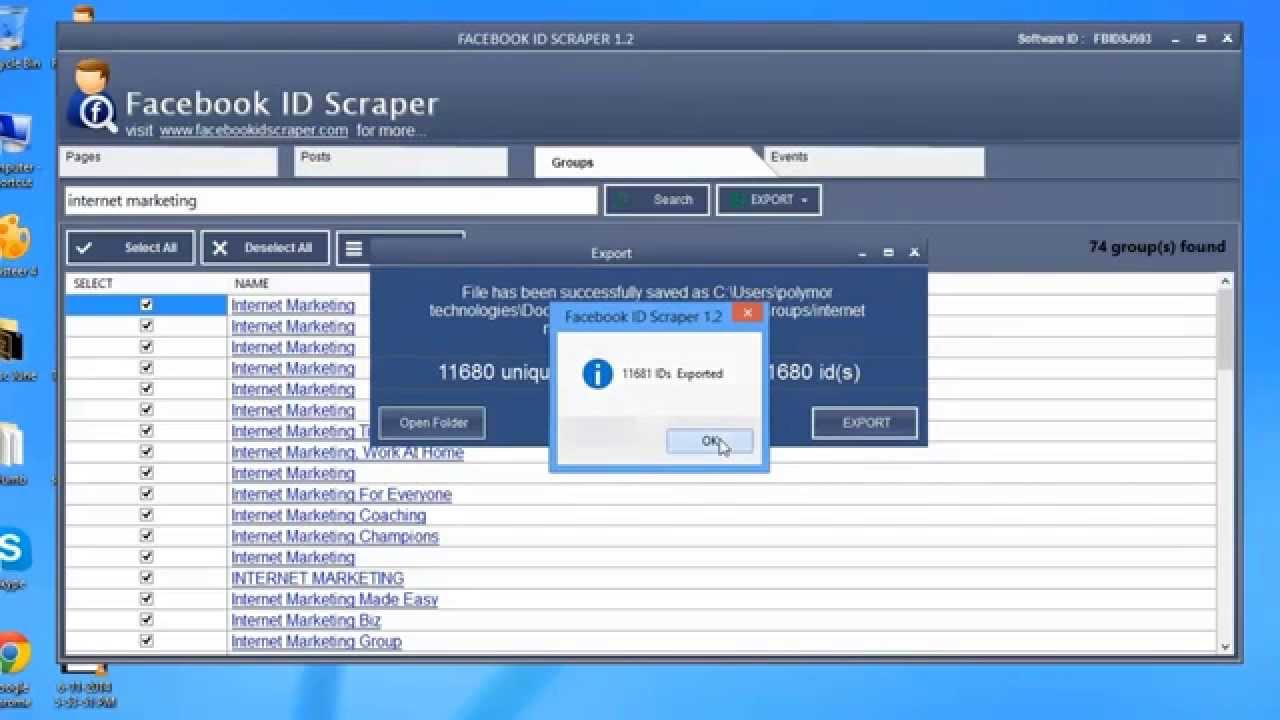
Task: Uncheck the Internet Marketing Coaching checkbox
Action: point(147,515)
